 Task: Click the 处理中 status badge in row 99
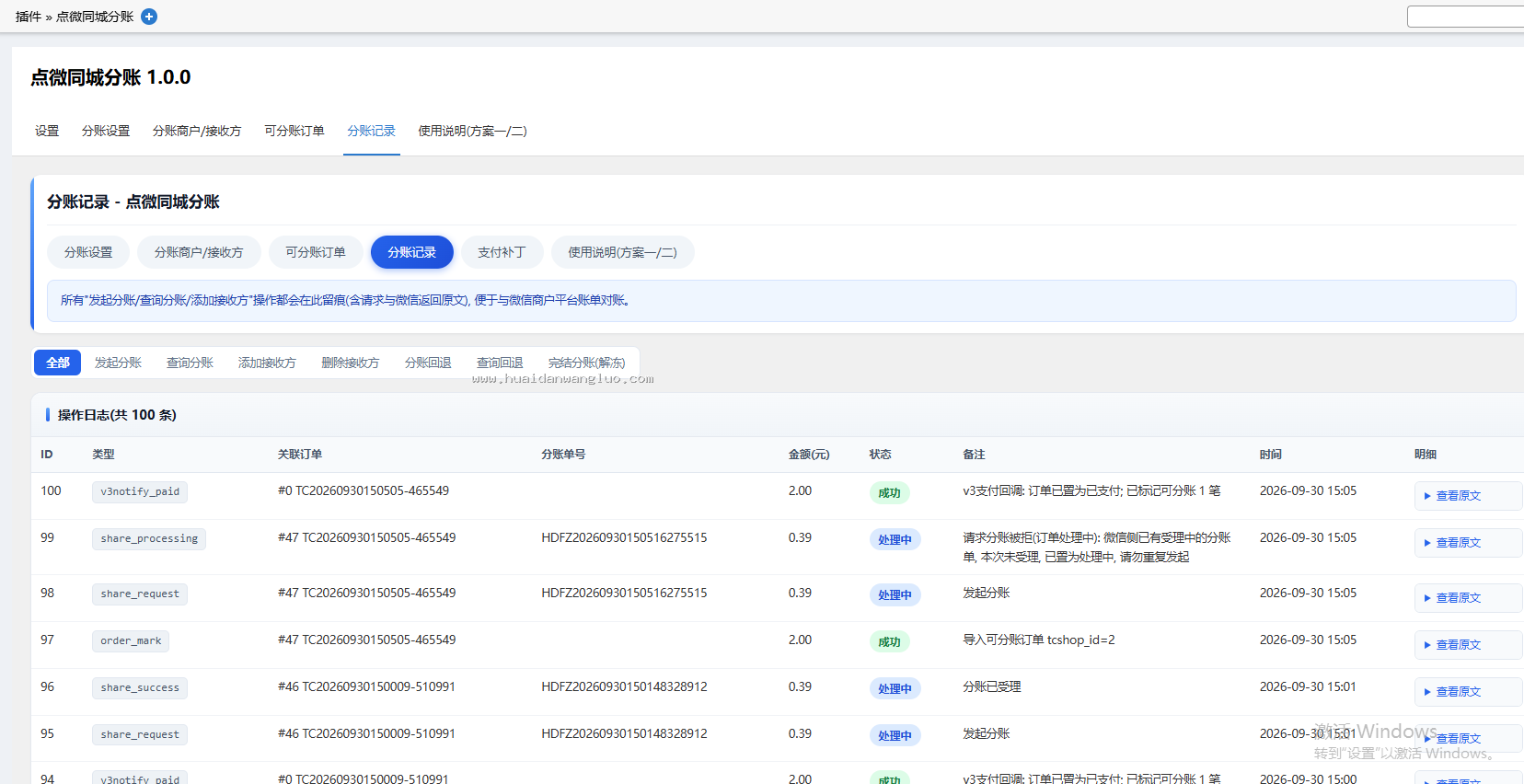click(895, 540)
